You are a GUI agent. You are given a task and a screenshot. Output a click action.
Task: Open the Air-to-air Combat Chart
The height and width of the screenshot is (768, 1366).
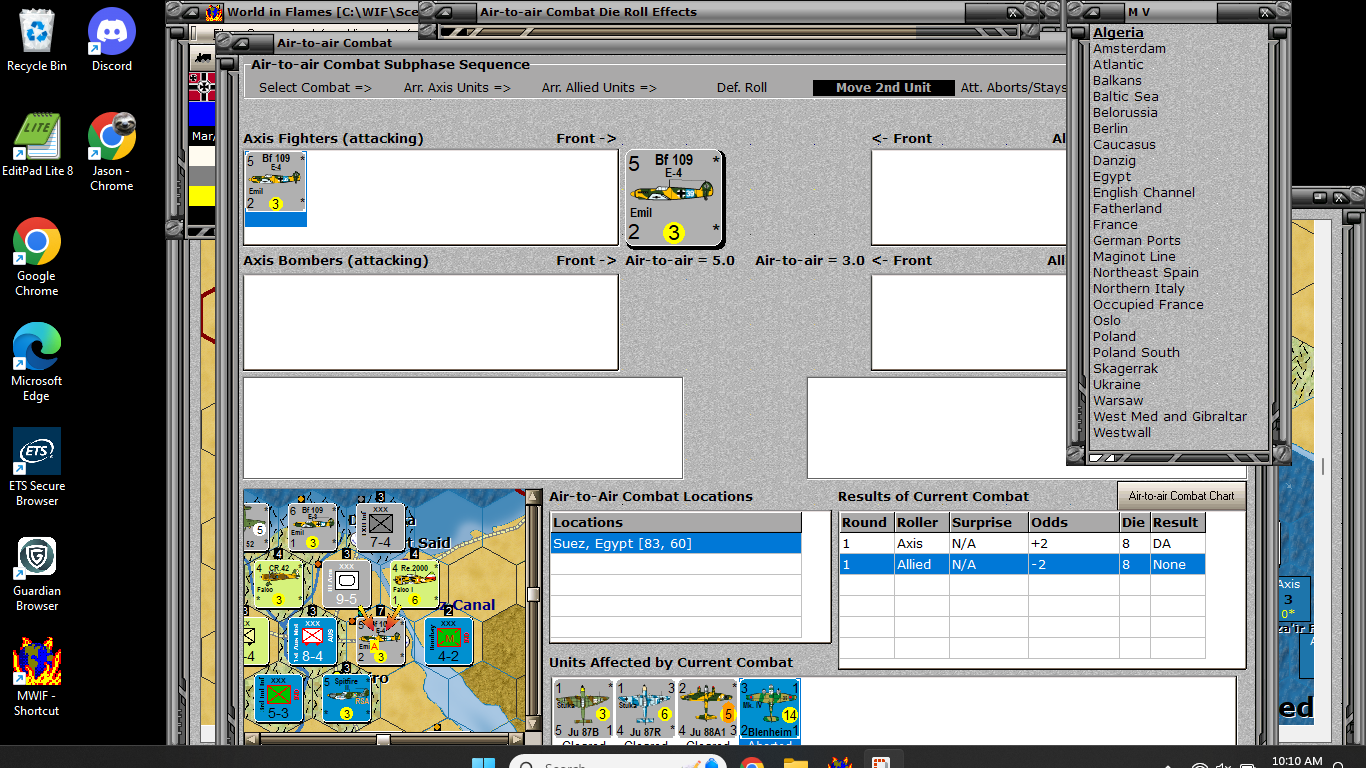tap(1181, 495)
